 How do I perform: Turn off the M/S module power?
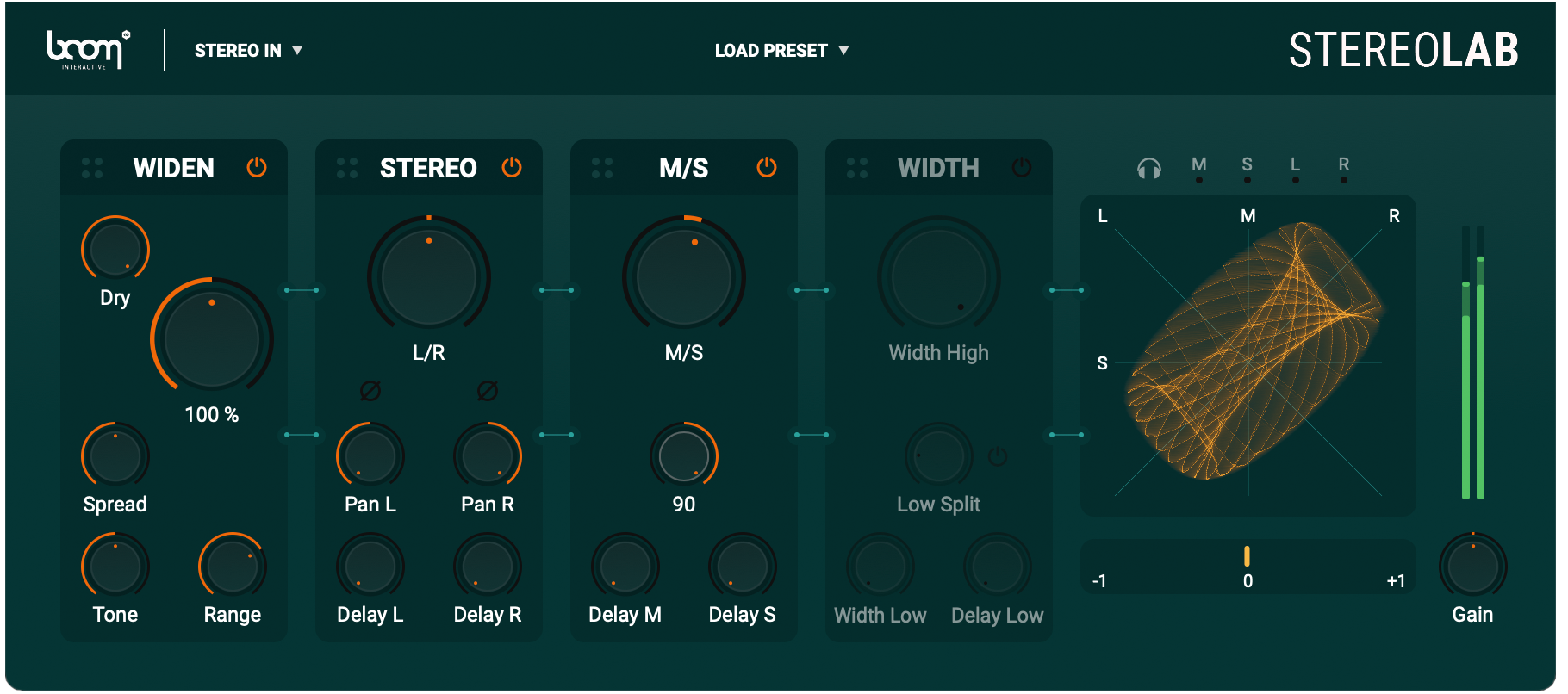point(767,167)
